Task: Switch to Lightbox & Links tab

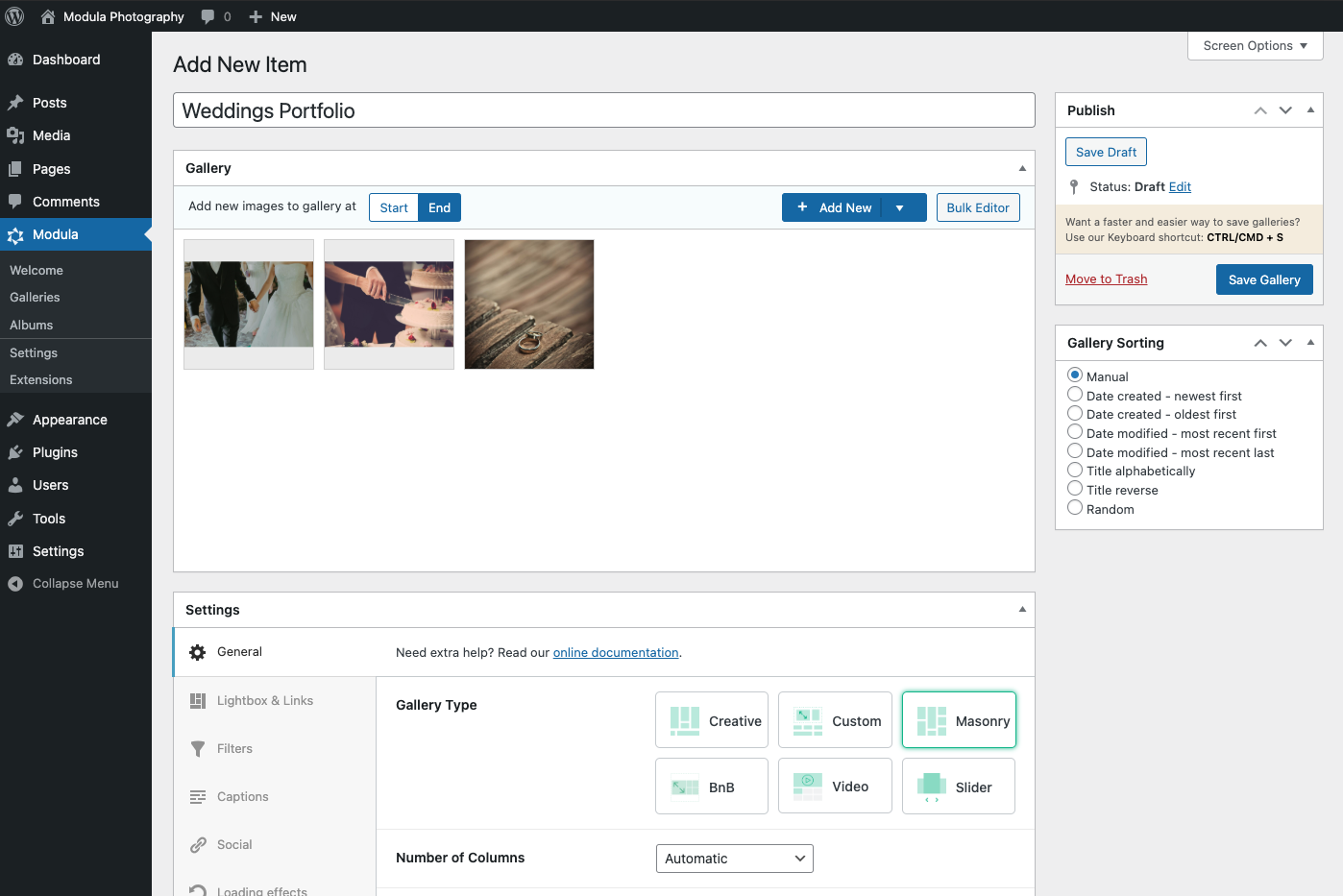Action: point(265,701)
